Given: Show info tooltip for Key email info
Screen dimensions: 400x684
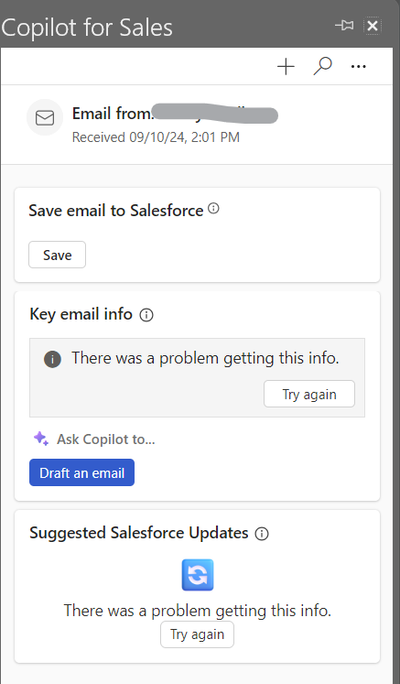Looking at the screenshot, I should [146, 315].
